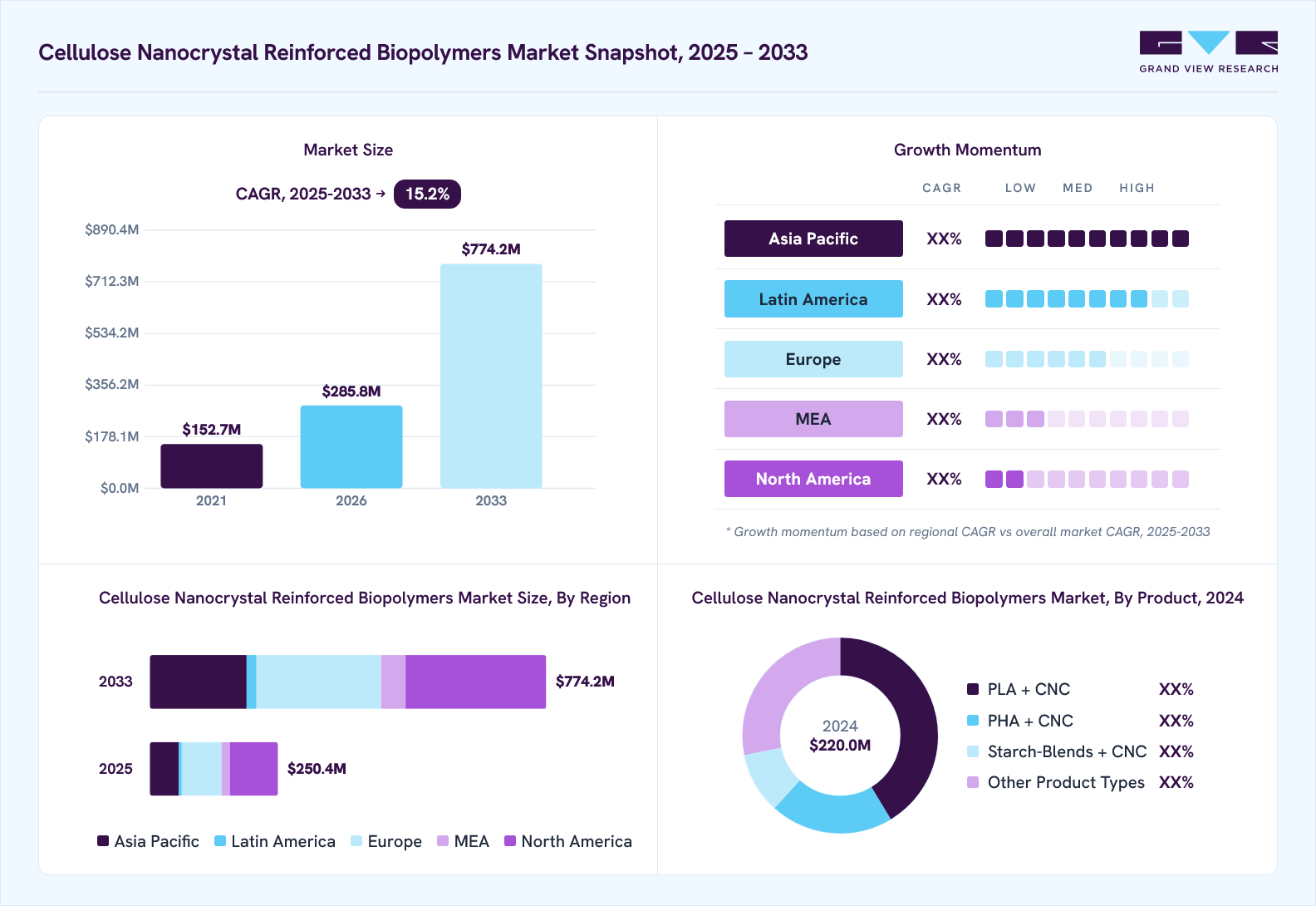Click the Latin America region label
This screenshot has height=906, width=1316.
(x=813, y=299)
